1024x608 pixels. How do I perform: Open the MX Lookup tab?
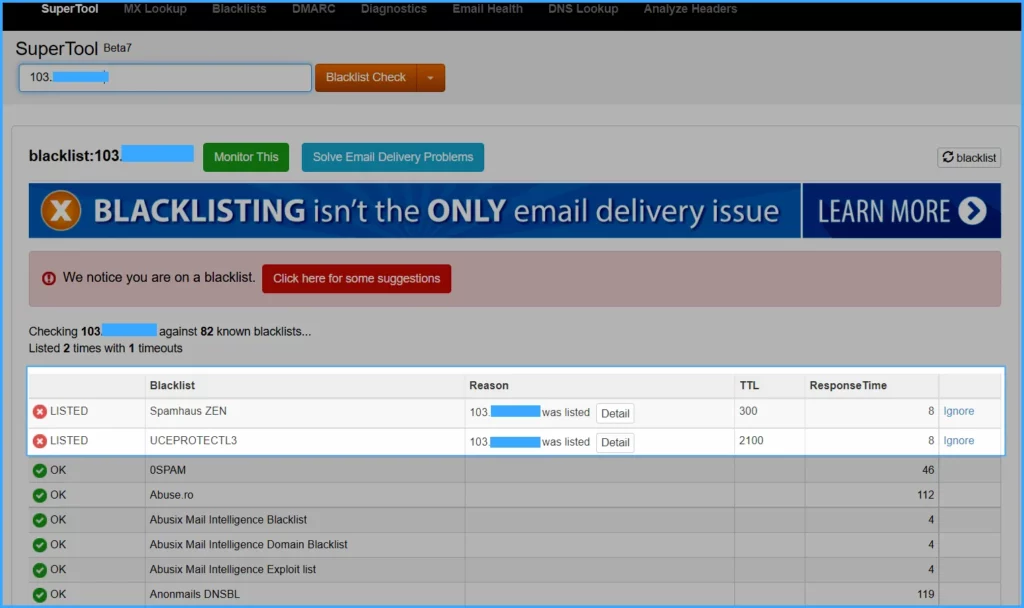(155, 9)
